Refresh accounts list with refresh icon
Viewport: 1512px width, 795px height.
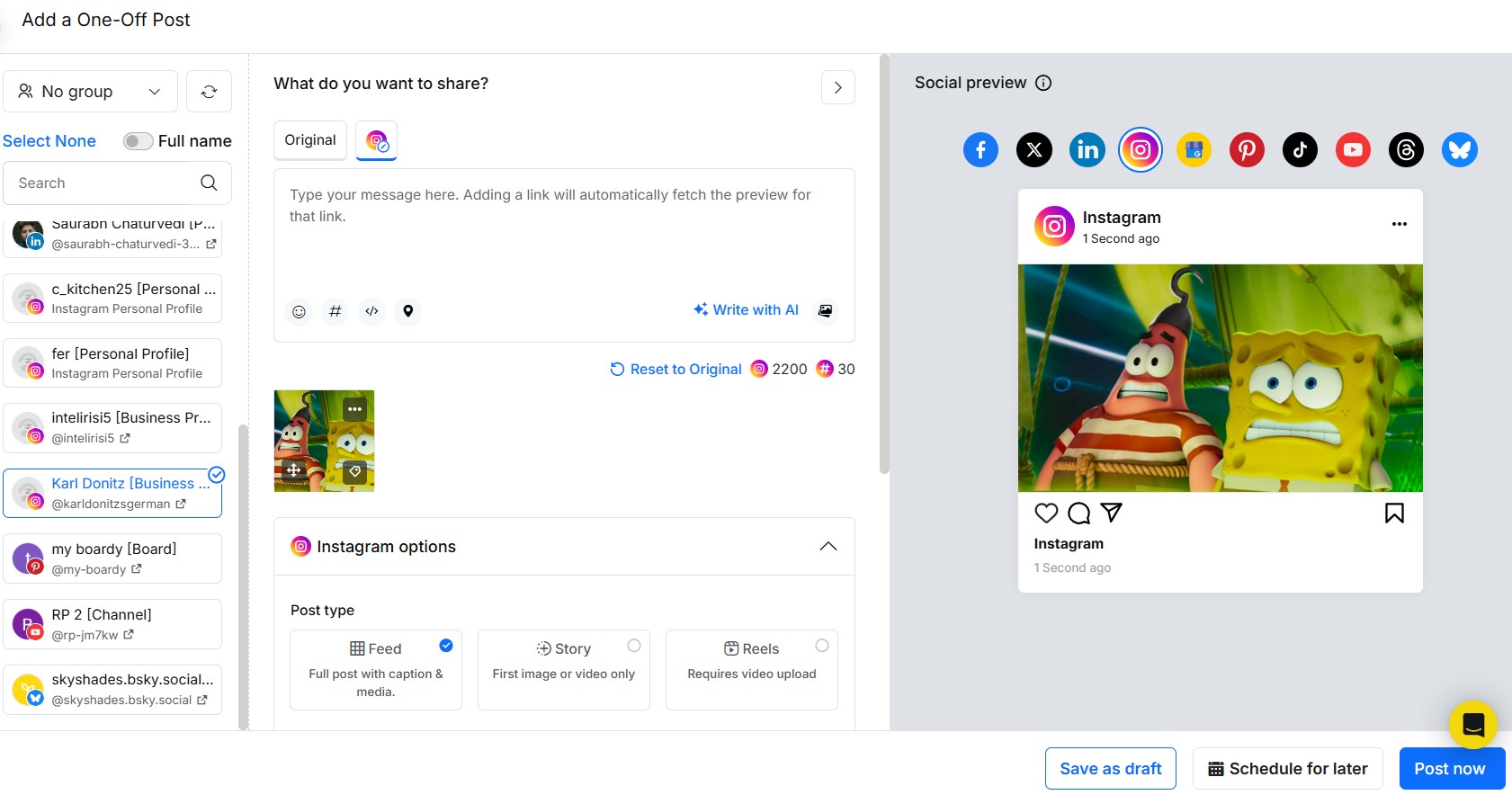click(209, 92)
